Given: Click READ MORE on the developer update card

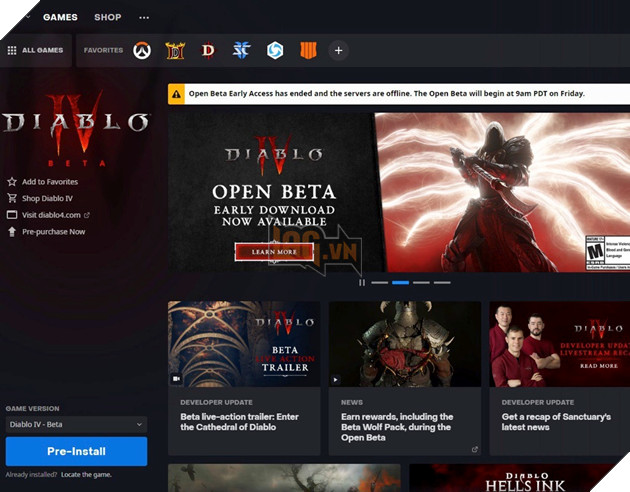Looking at the screenshot, I should [x=599, y=366].
